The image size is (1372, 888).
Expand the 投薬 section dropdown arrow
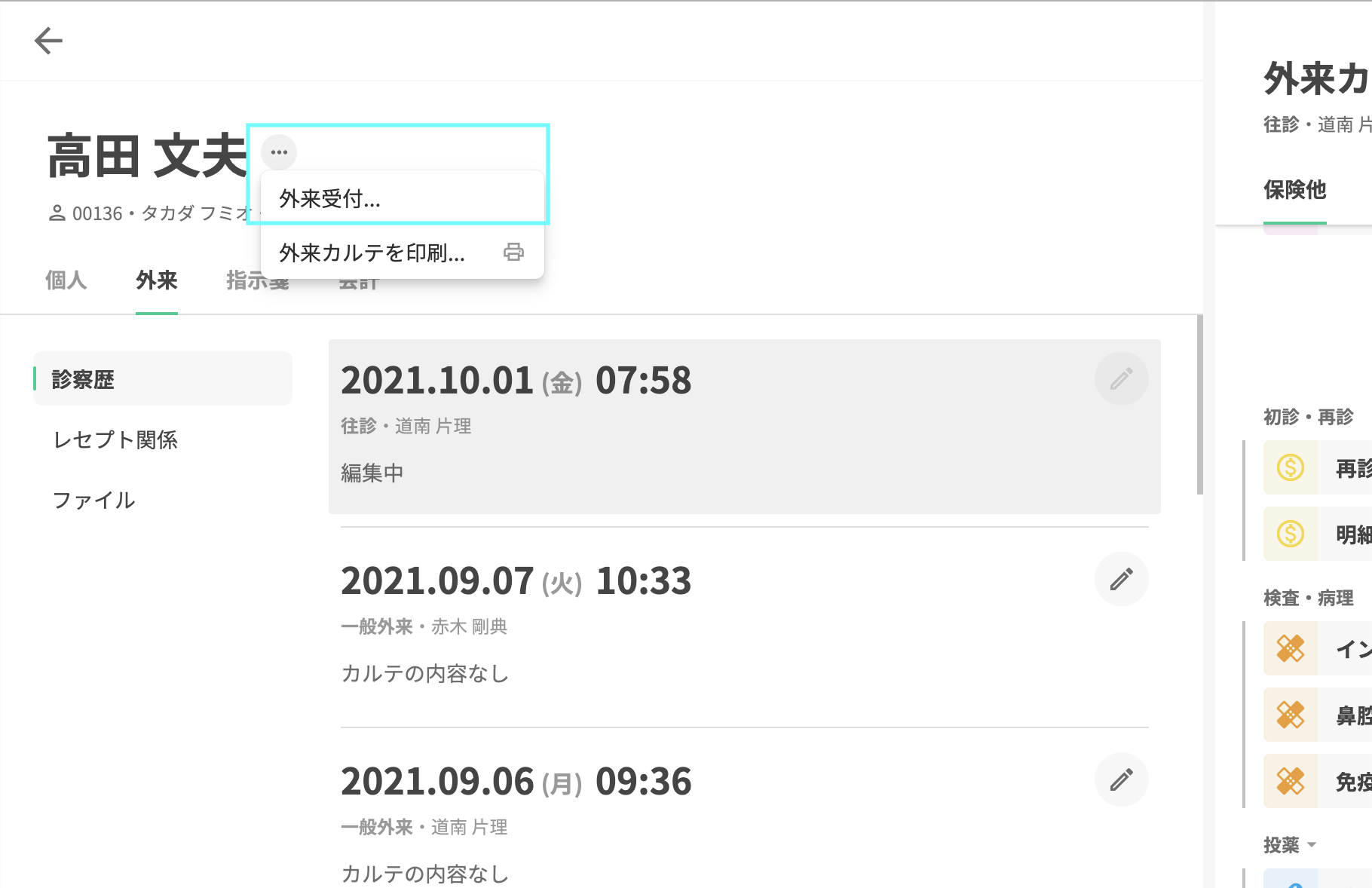1312,845
